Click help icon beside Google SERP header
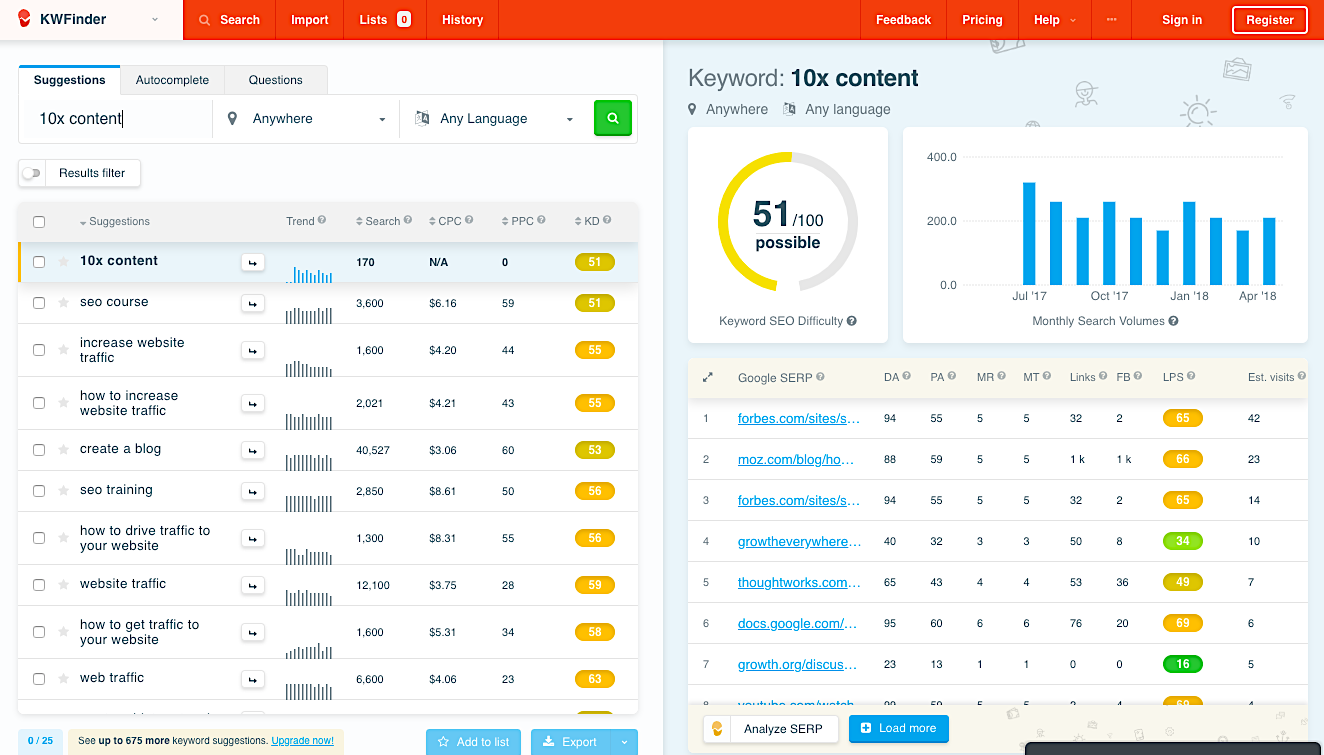 coord(820,377)
